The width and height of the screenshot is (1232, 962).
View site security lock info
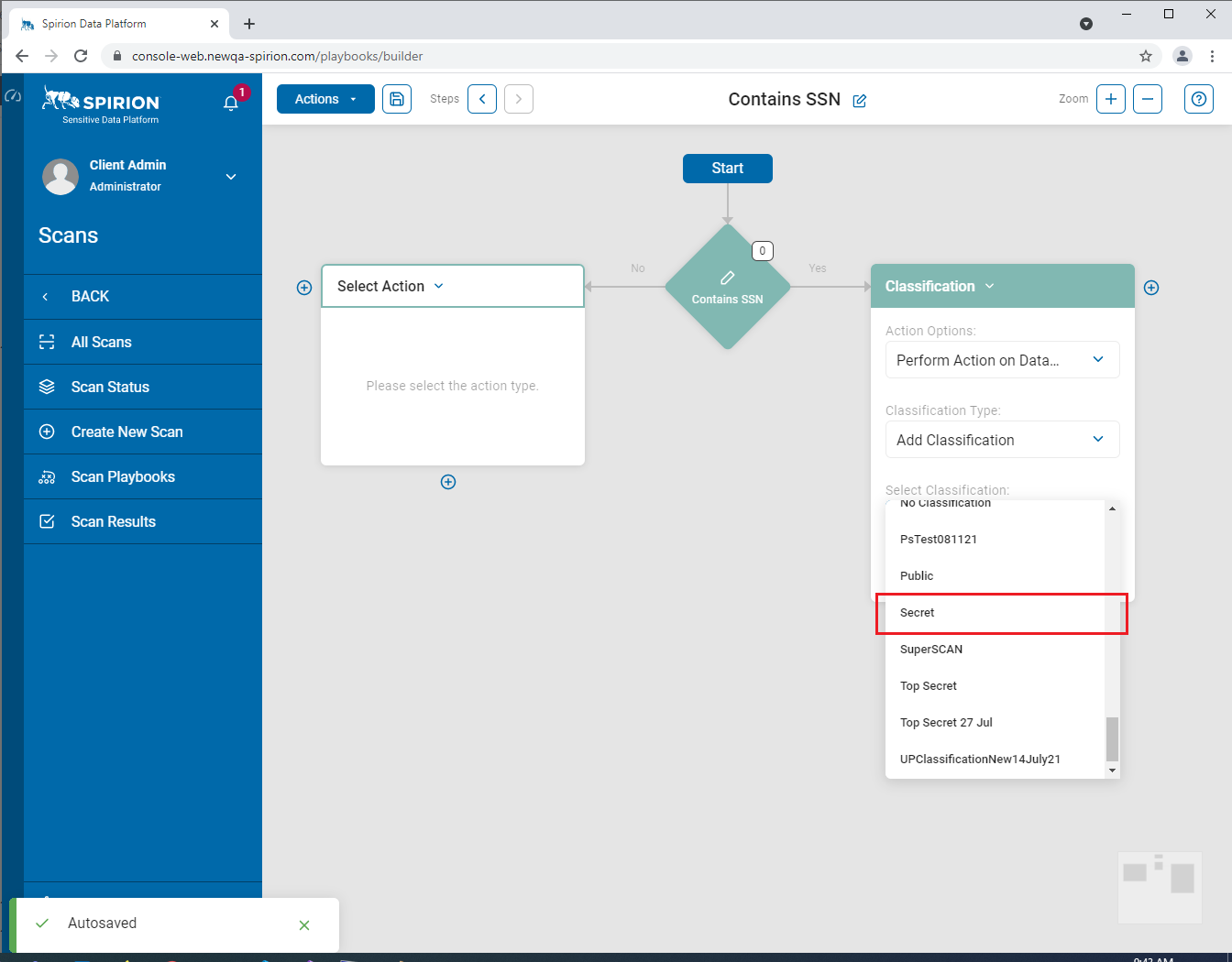(116, 56)
